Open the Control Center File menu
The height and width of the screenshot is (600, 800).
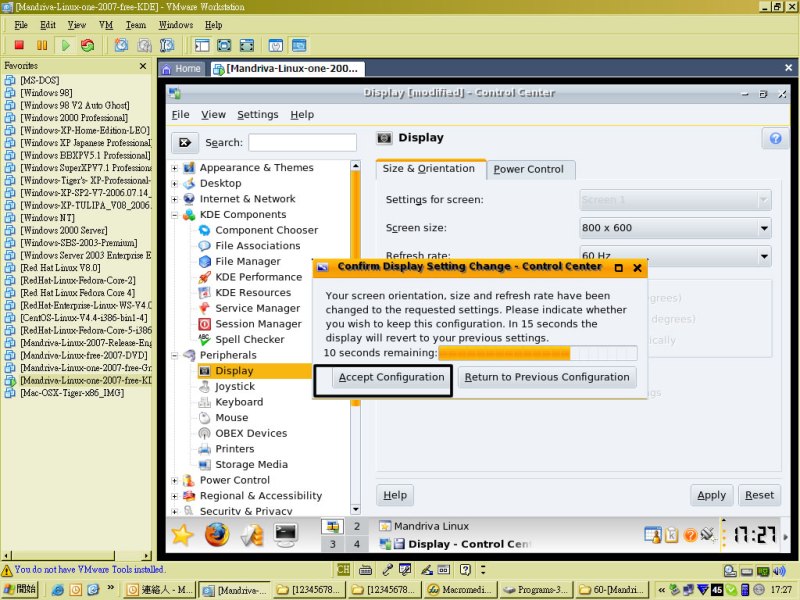coord(181,115)
